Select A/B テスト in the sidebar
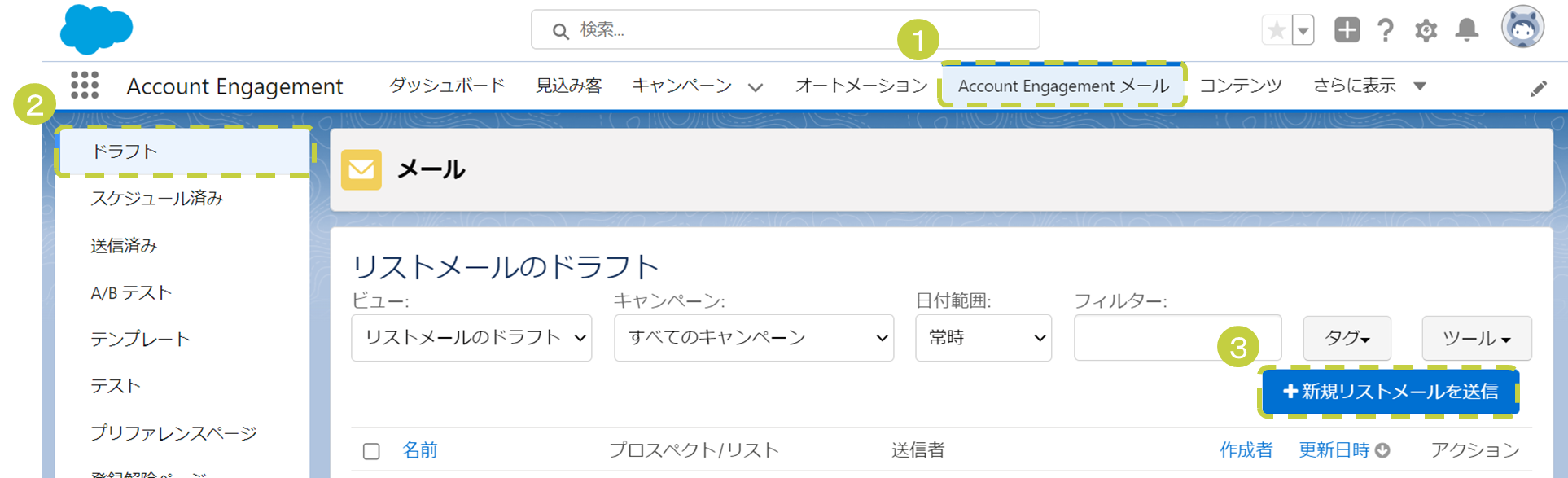Image resolution: width=1568 pixels, height=478 pixels. [131, 293]
